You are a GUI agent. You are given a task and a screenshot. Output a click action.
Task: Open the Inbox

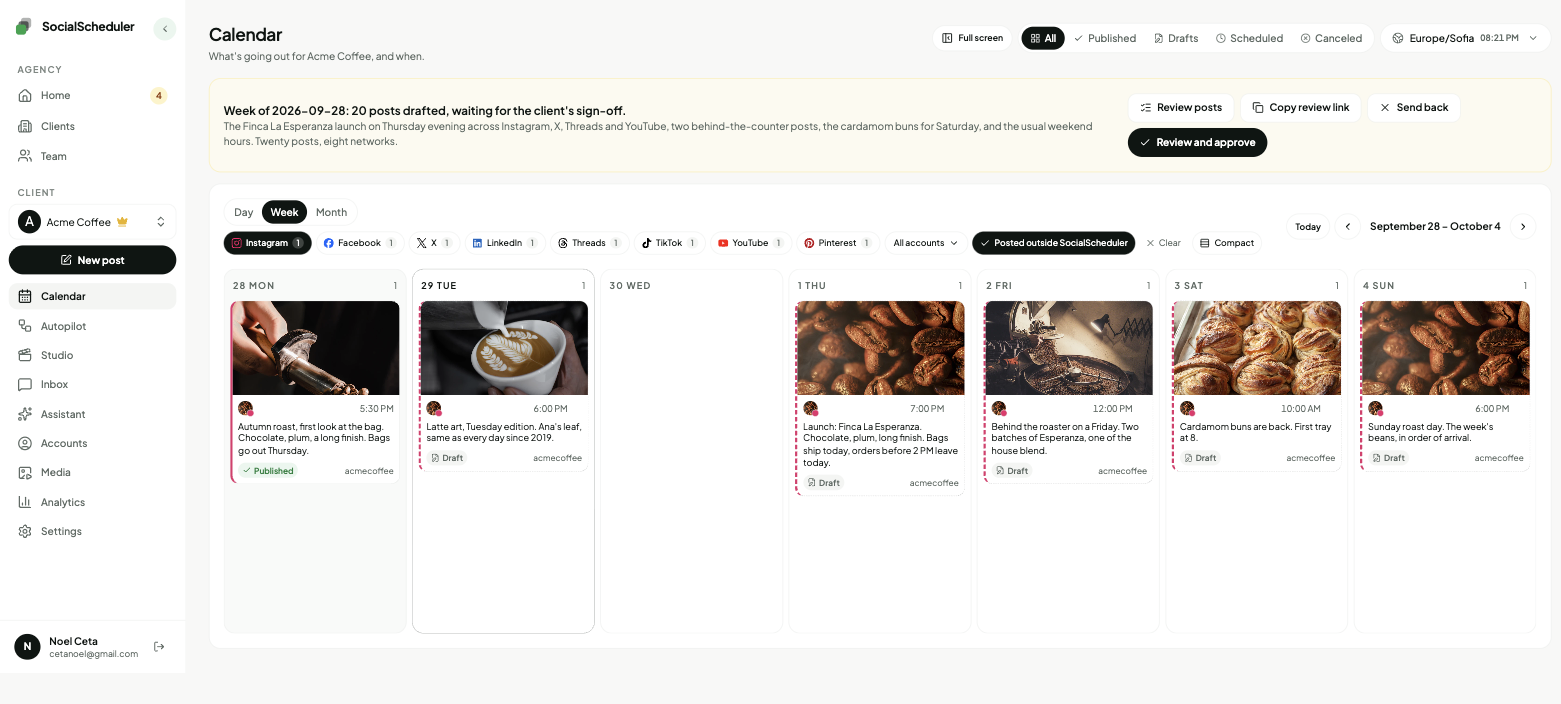(x=92, y=384)
